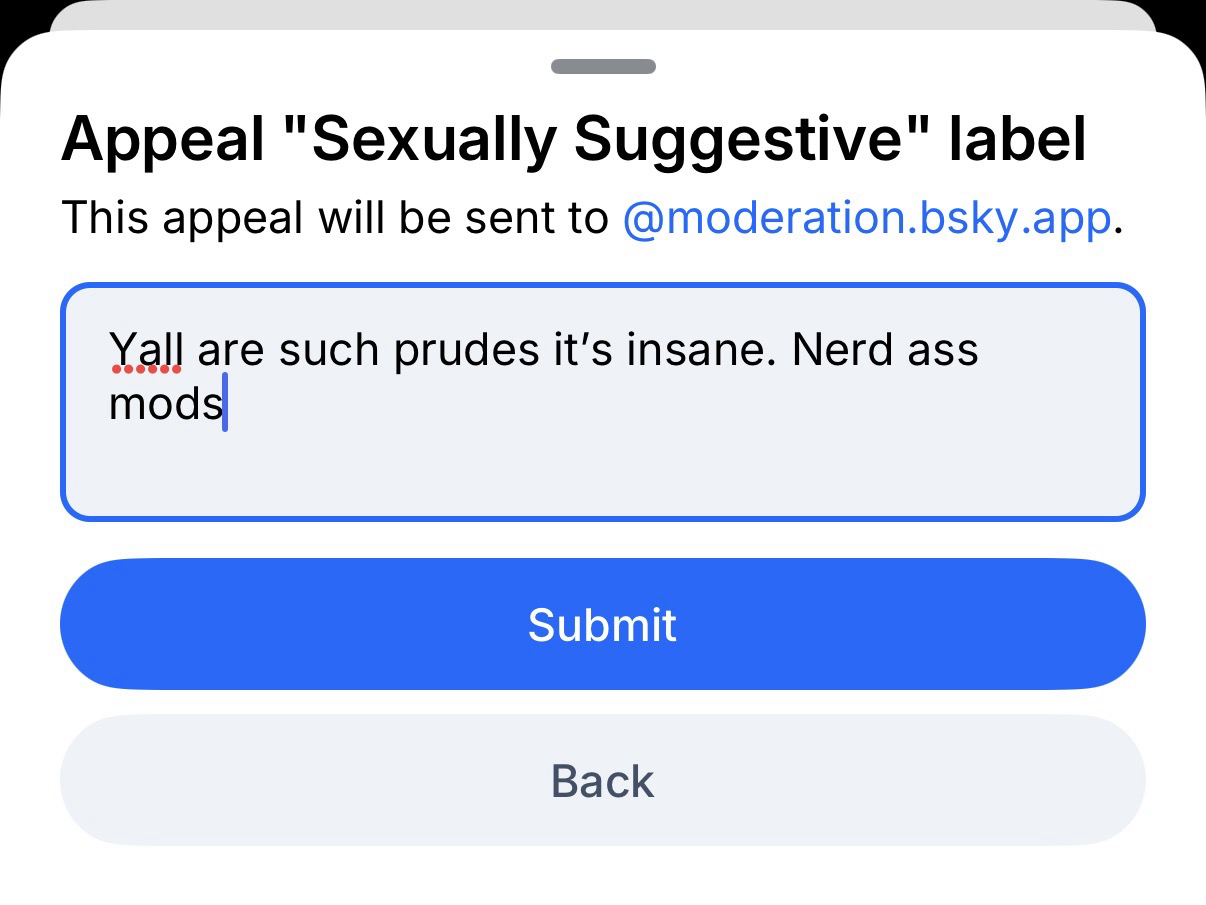Go back with the Back button
Image resolution: width=1206 pixels, height=905 pixels.
[x=602, y=780]
